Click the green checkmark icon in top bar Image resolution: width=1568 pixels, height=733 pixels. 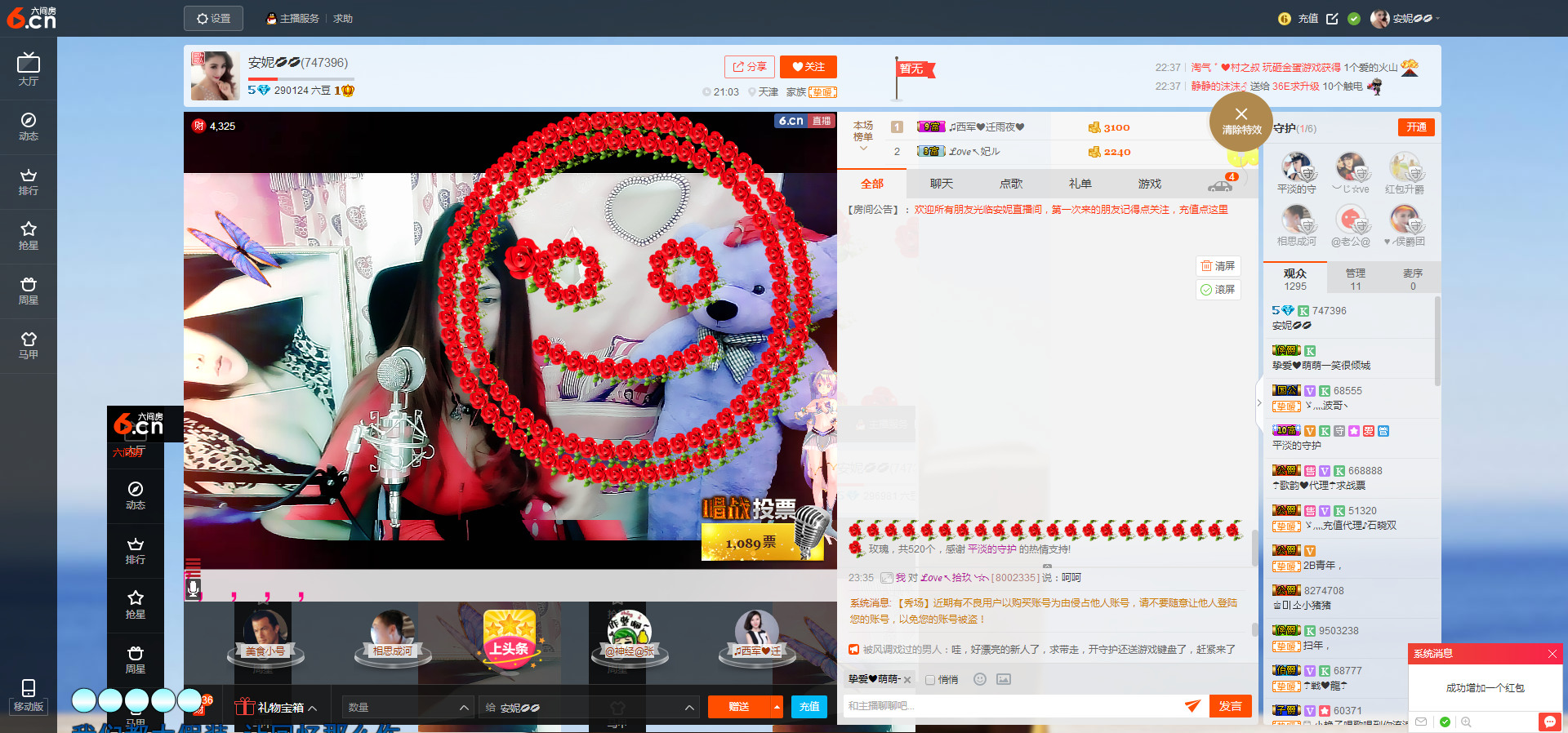coord(1354,18)
